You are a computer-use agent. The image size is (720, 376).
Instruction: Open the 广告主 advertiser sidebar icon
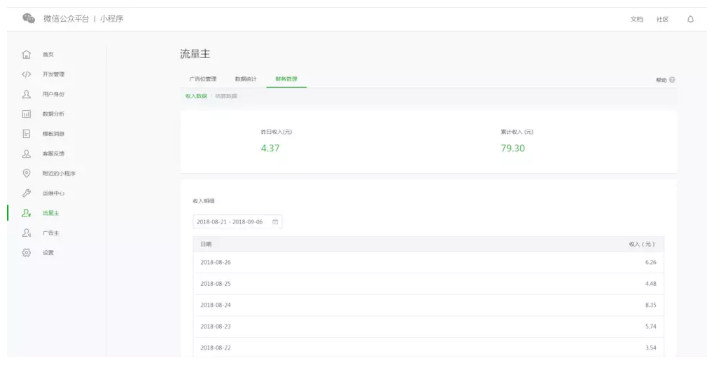27,233
